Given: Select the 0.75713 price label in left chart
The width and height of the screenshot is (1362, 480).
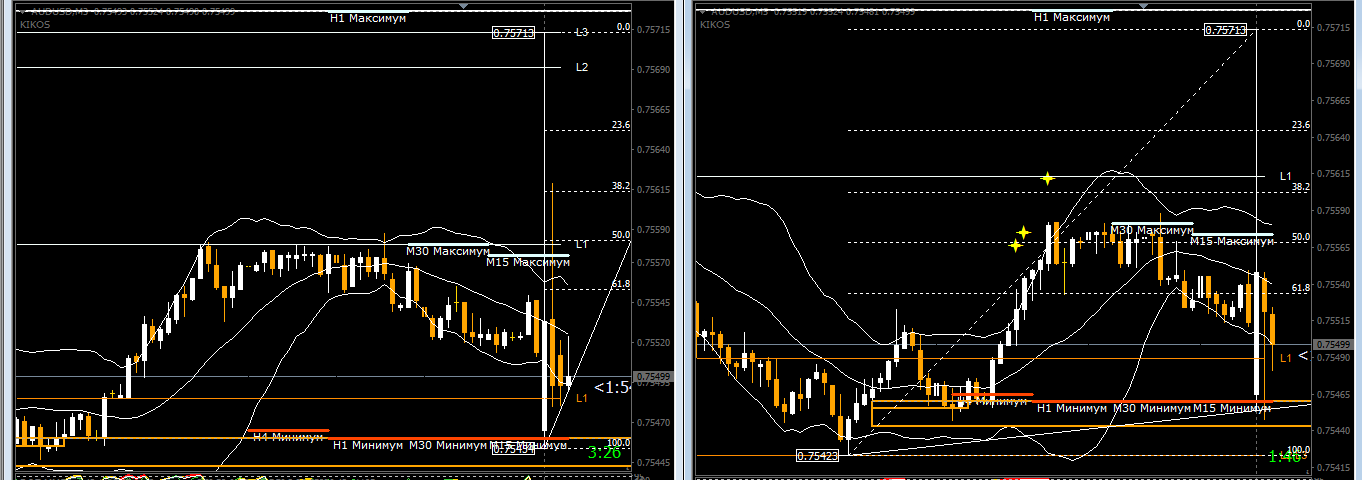Looking at the screenshot, I should coord(514,33).
